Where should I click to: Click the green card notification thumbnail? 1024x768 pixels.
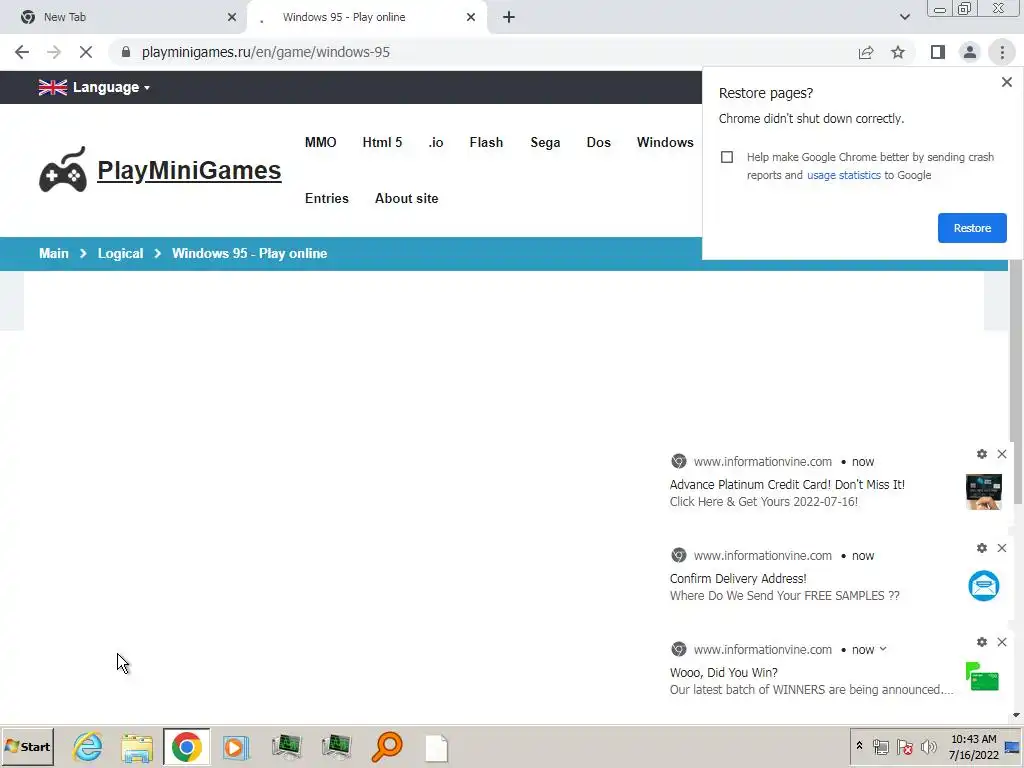pyautogui.click(x=982, y=677)
